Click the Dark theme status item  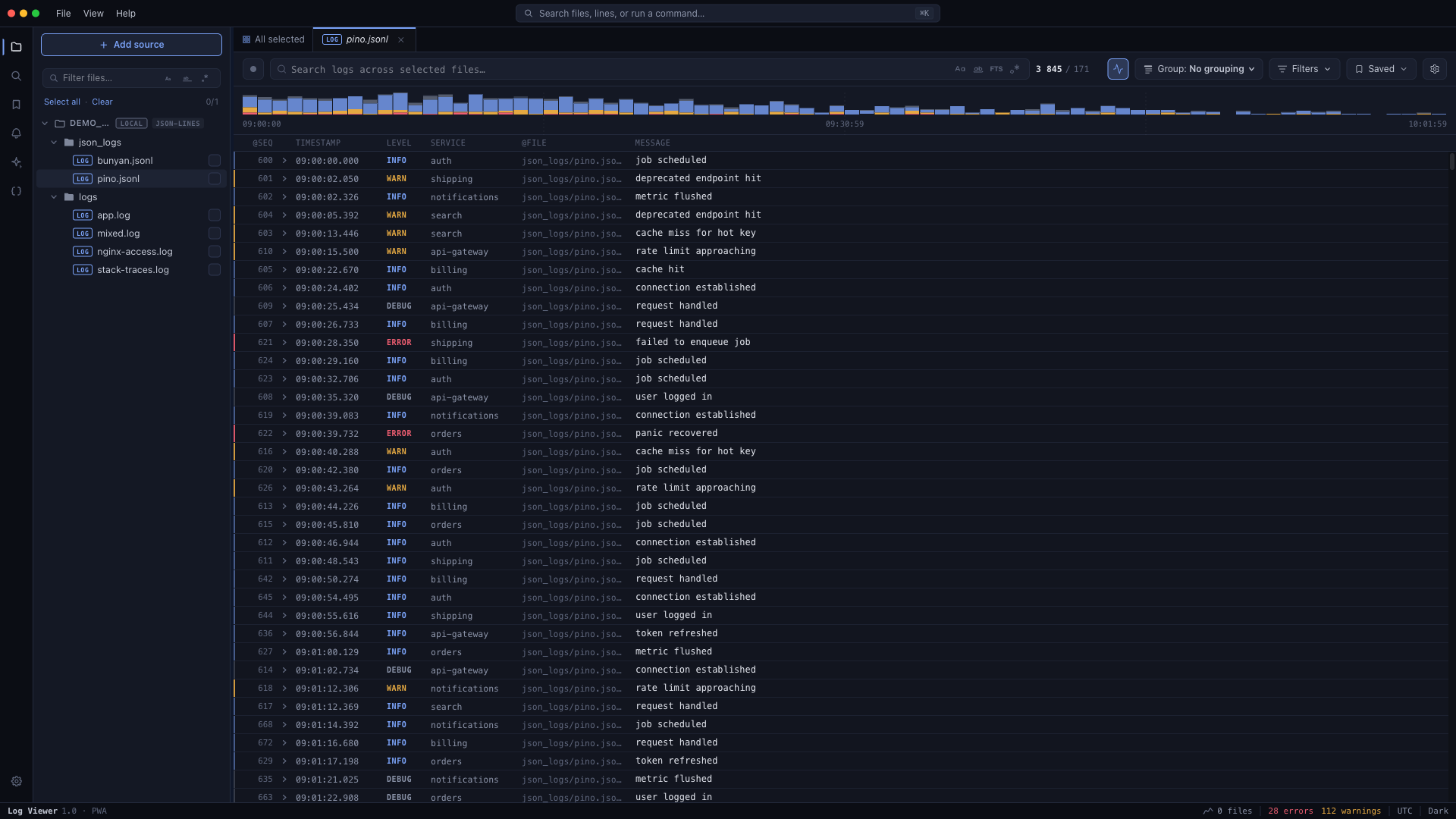click(1438, 811)
